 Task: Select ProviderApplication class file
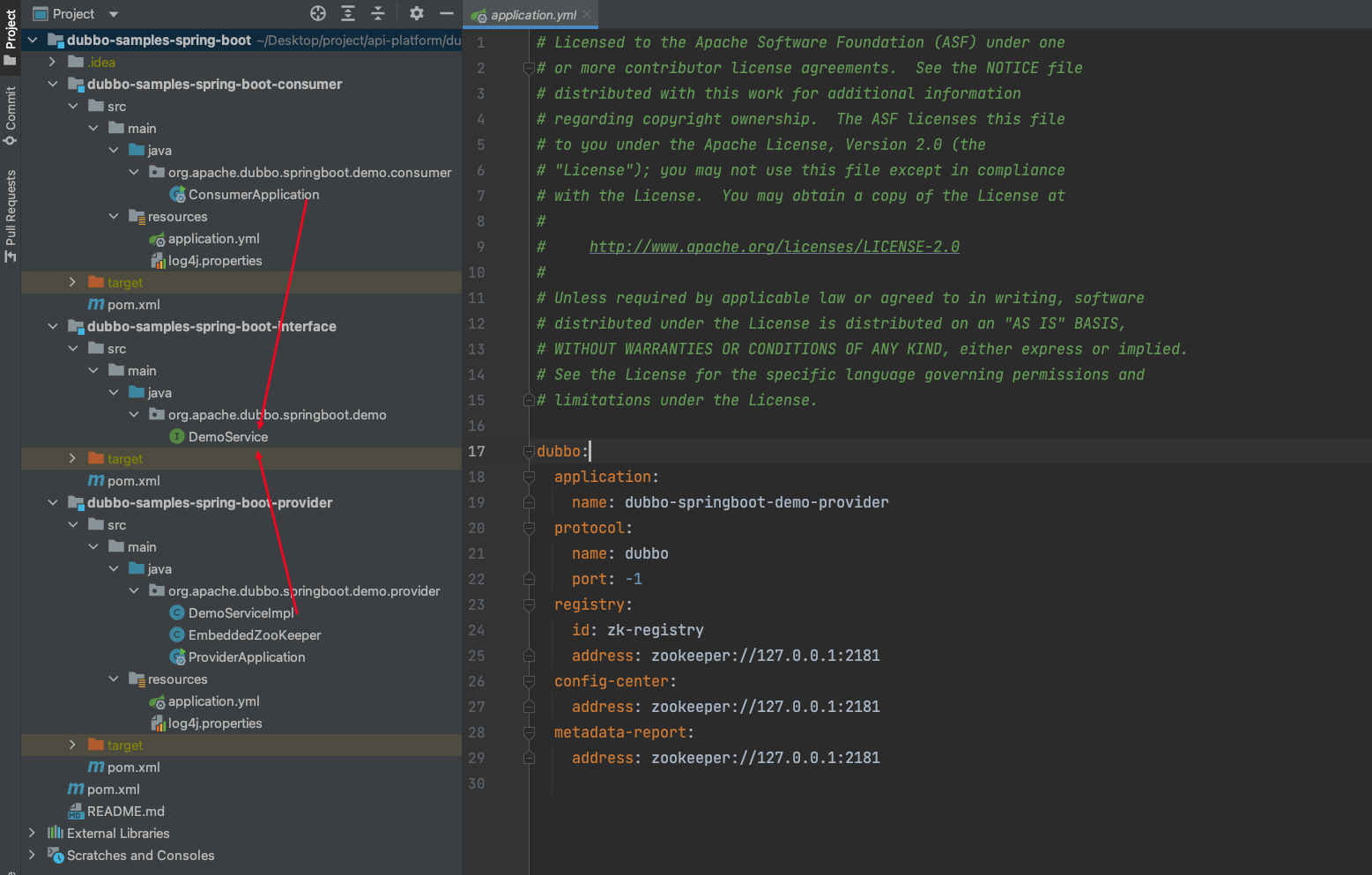click(x=247, y=656)
